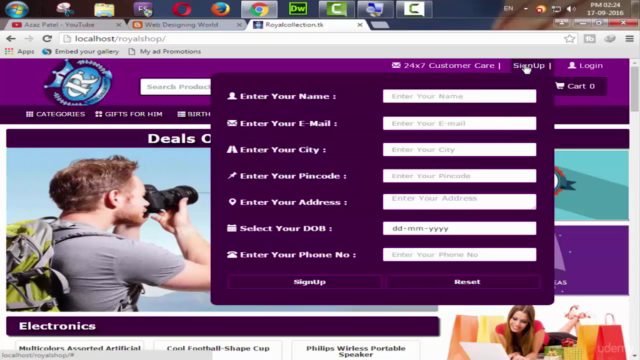Open a new browser tab
This screenshot has height=360, width=640.
[380, 25]
